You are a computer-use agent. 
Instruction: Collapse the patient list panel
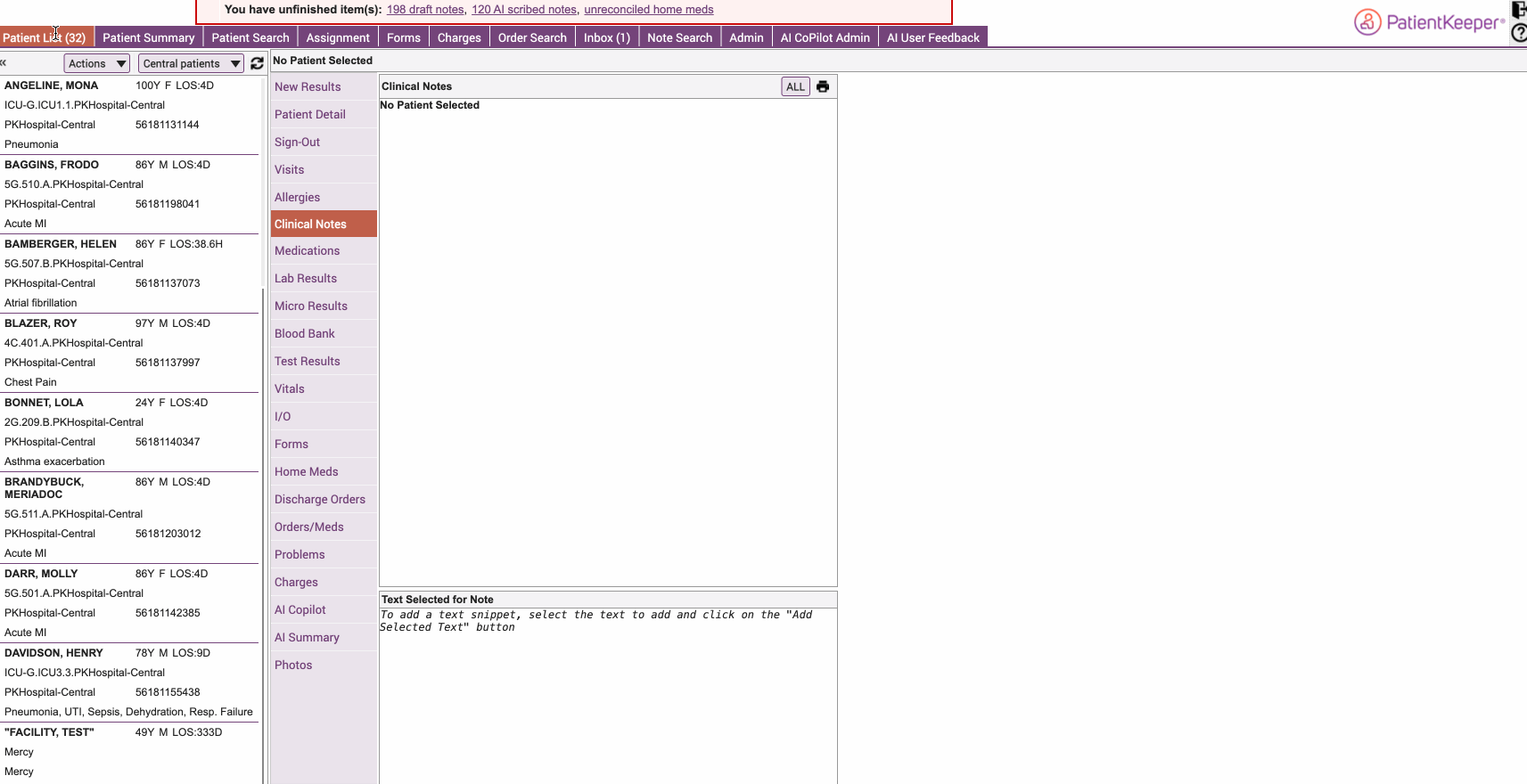coord(4,62)
